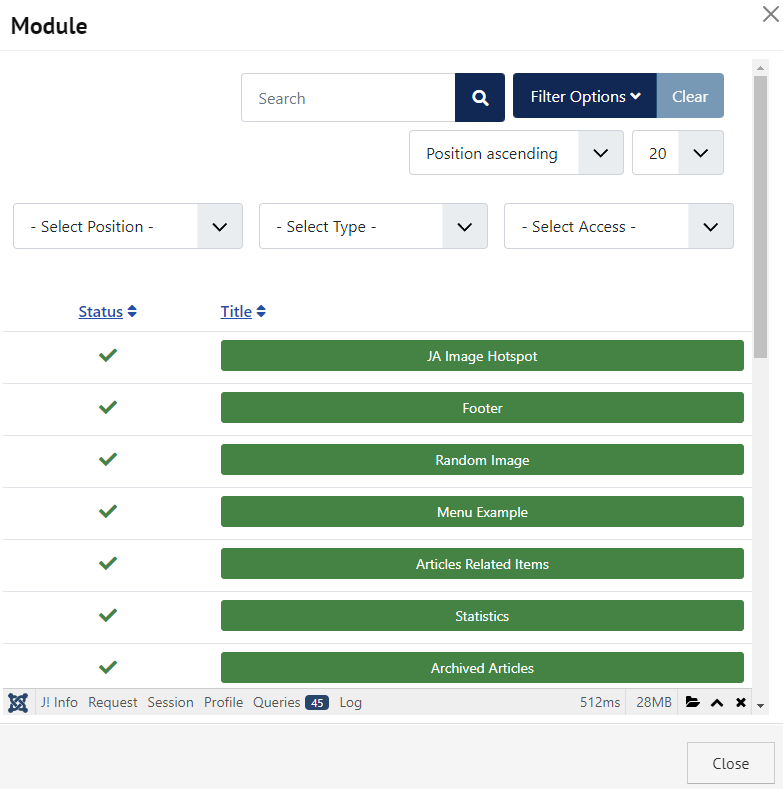This screenshot has height=789, width=783.
Task: Click the Joomla logo in debug bar
Action: 18,702
